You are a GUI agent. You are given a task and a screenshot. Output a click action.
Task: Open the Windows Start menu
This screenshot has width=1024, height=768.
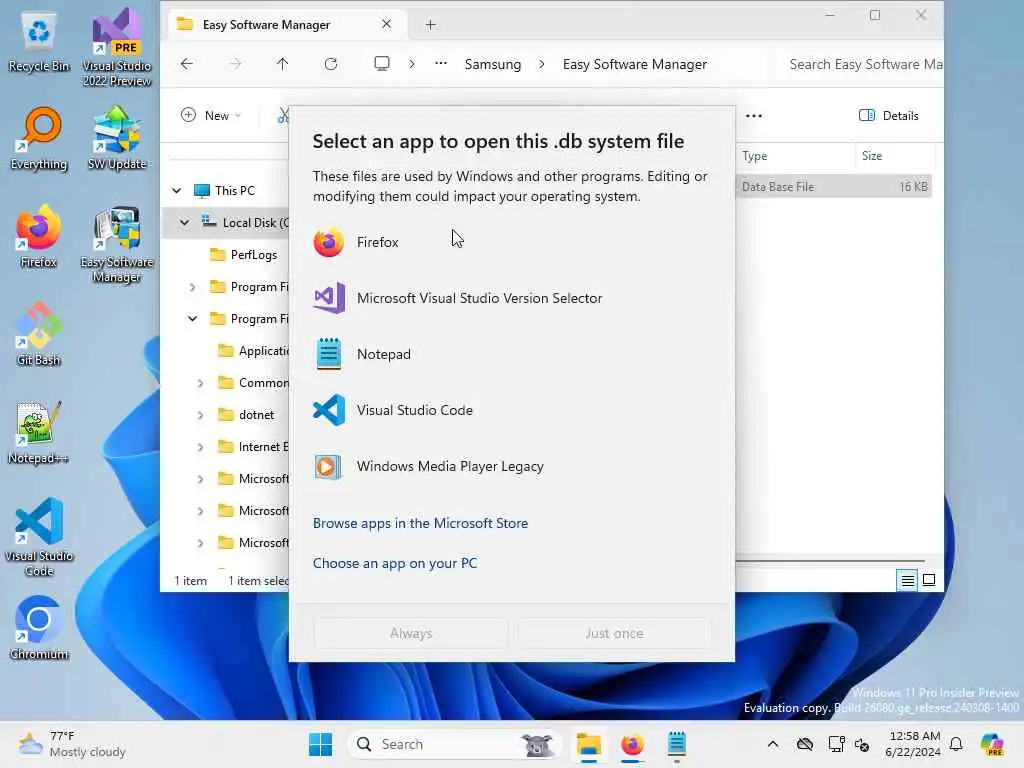pos(320,744)
